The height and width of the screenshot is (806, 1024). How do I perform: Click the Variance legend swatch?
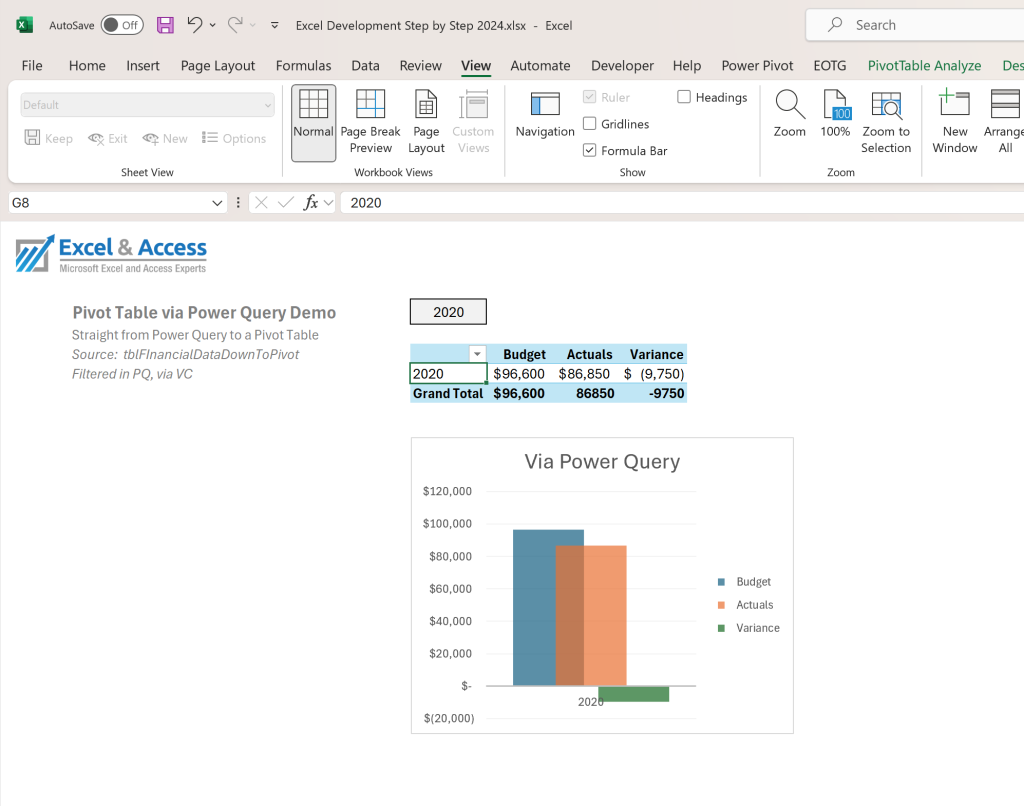pos(721,628)
